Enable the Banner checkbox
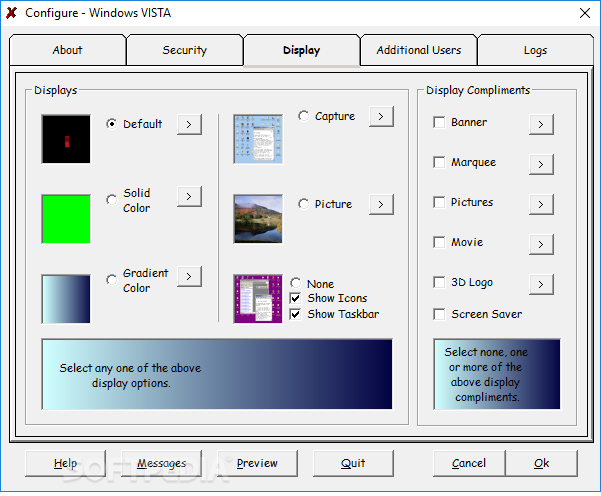The height and width of the screenshot is (496, 601). 439,122
